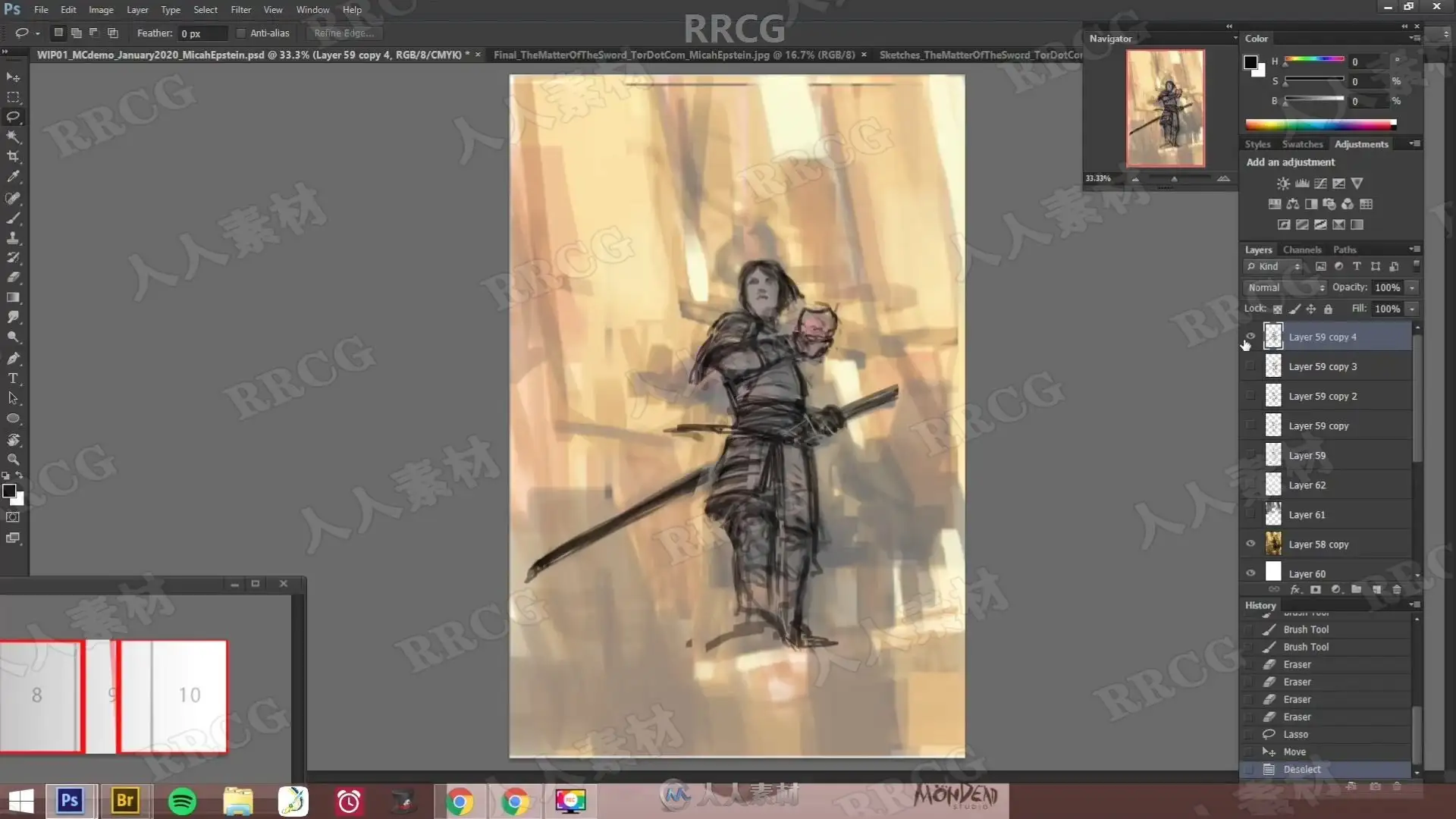Open the Fill slider dropdown arrow
Screen dimensions: 1456x819
pyautogui.click(x=1412, y=309)
